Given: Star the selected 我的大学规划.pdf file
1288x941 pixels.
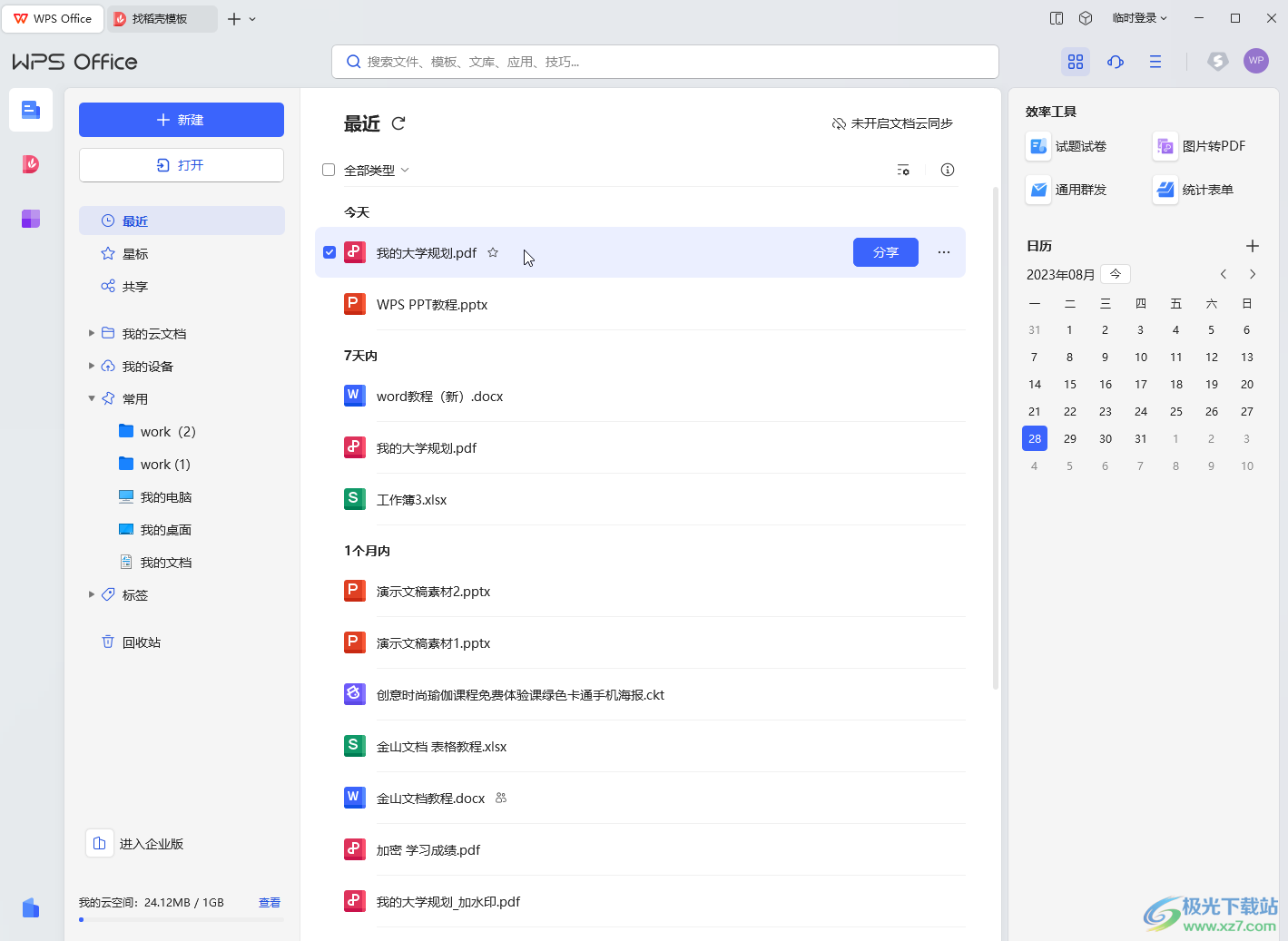Looking at the screenshot, I should (x=493, y=253).
